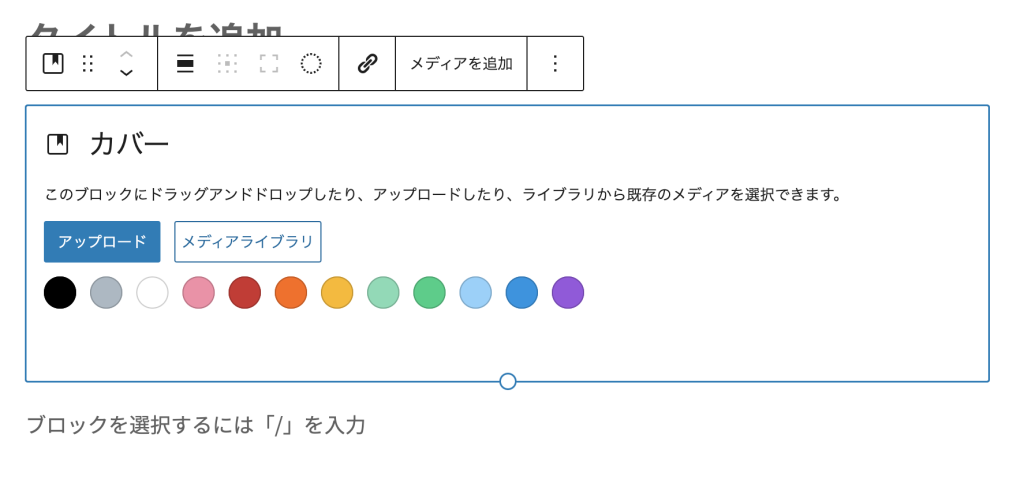Pick the pink color swatch
Screen dimensions: 1024x502
point(199,293)
